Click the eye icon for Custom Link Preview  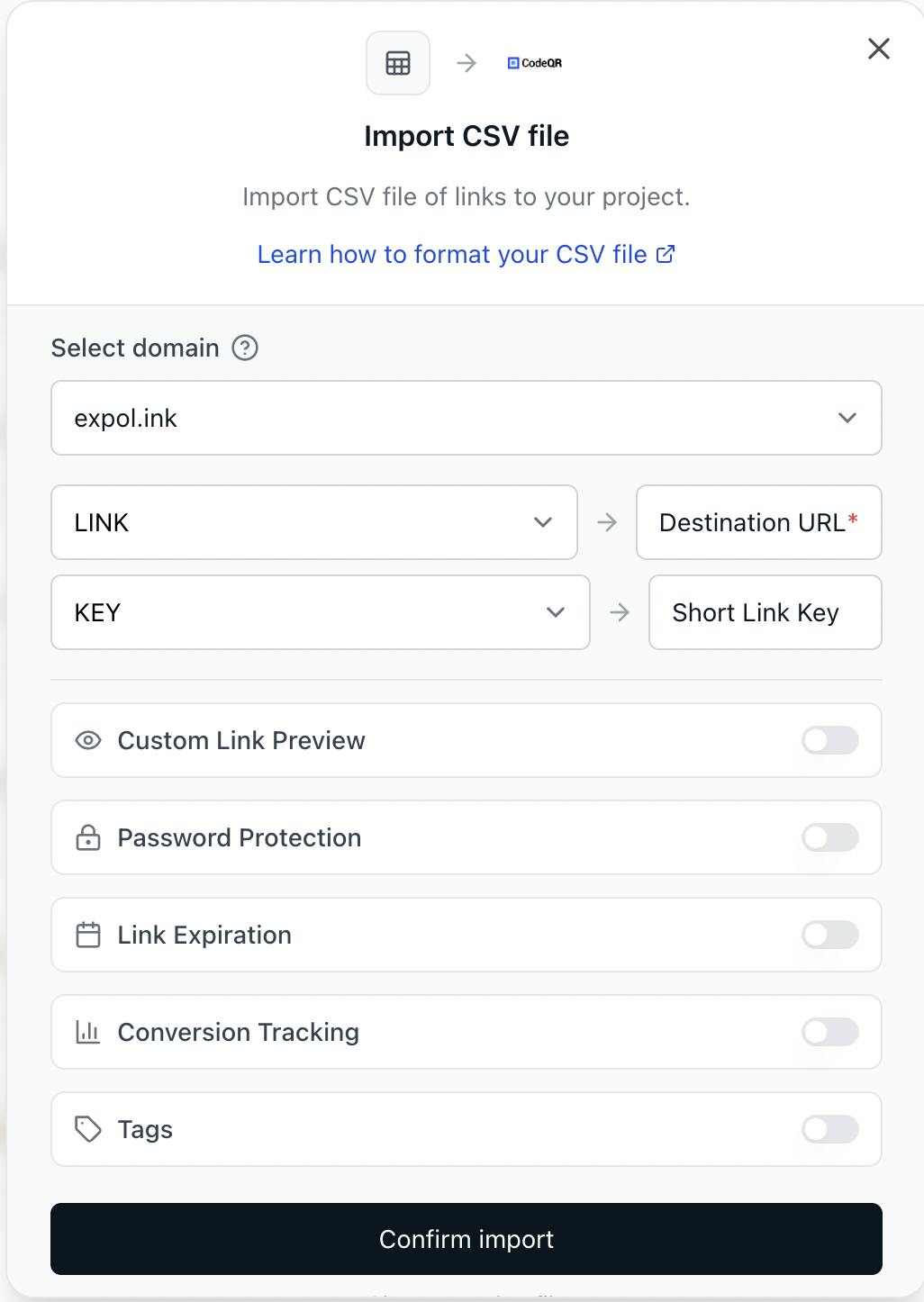[x=88, y=740]
